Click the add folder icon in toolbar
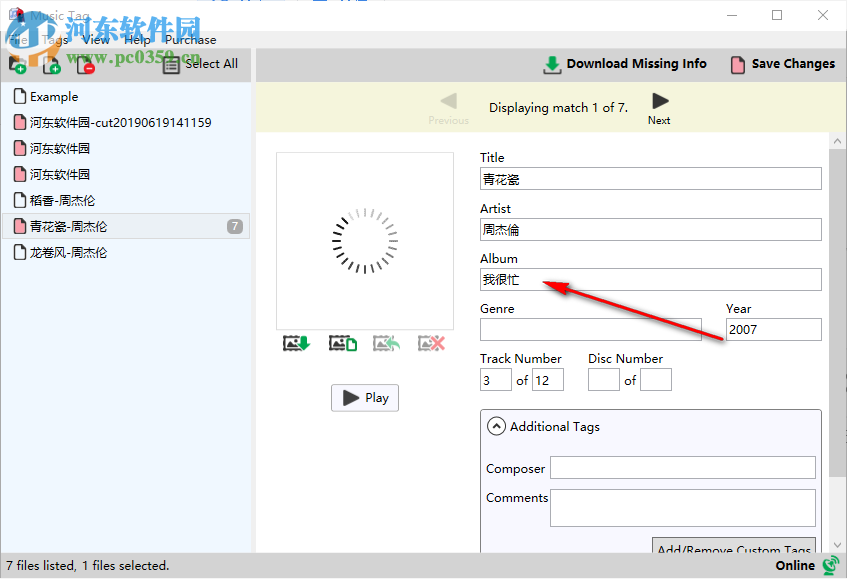Image resolution: width=847 pixels, height=579 pixels. point(17,64)
